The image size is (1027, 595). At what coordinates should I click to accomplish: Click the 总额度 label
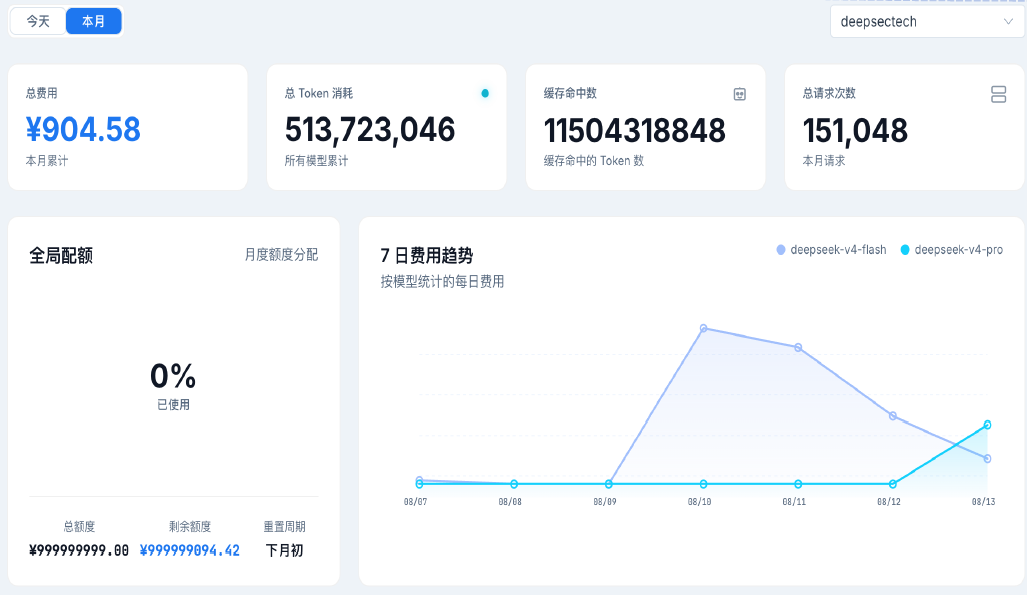(79, 526)
